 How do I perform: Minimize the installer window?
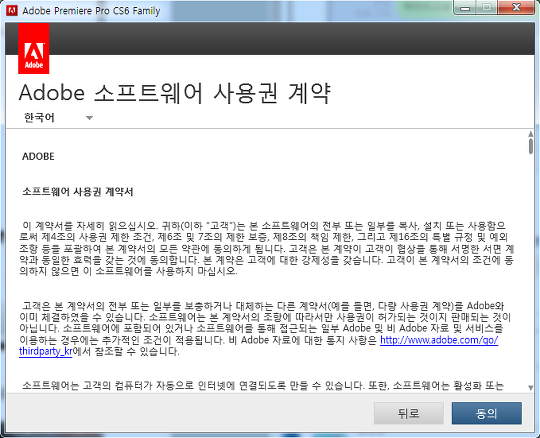click(465, 8)
